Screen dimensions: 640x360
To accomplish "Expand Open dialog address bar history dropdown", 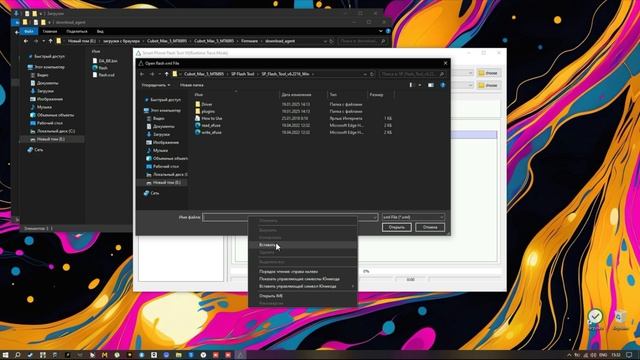I will tap(365, 74).
